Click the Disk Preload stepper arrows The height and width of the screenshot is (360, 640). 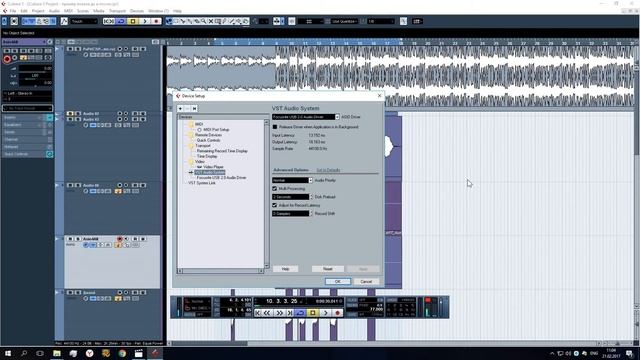pos(311,197)
